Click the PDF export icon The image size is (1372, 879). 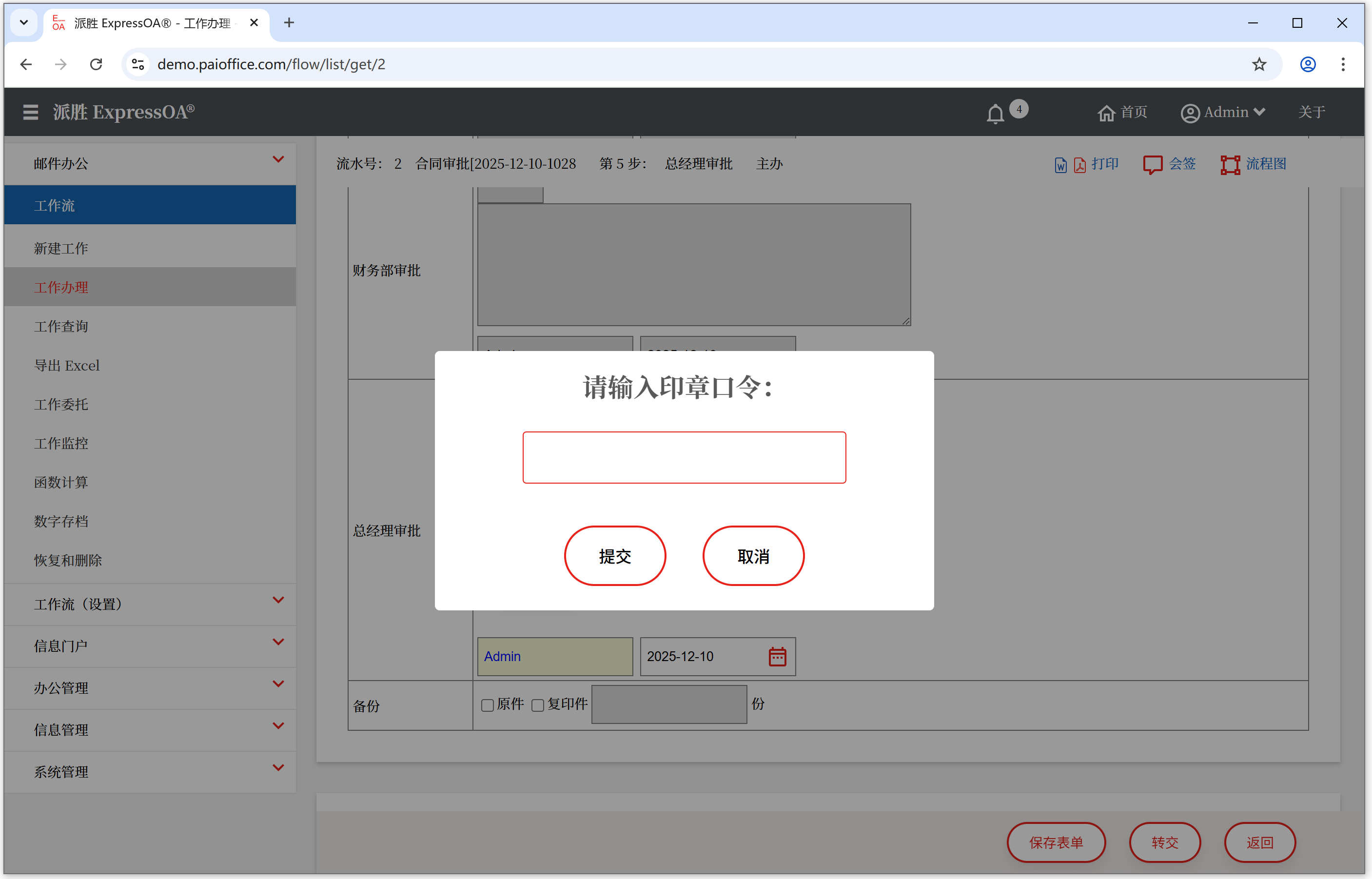1079,165
